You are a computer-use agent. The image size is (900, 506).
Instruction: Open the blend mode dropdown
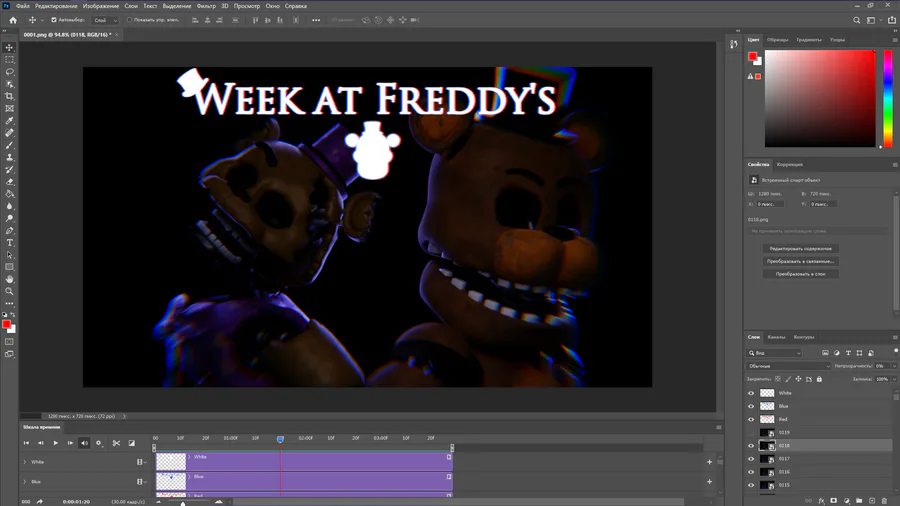tap(789, 366)
